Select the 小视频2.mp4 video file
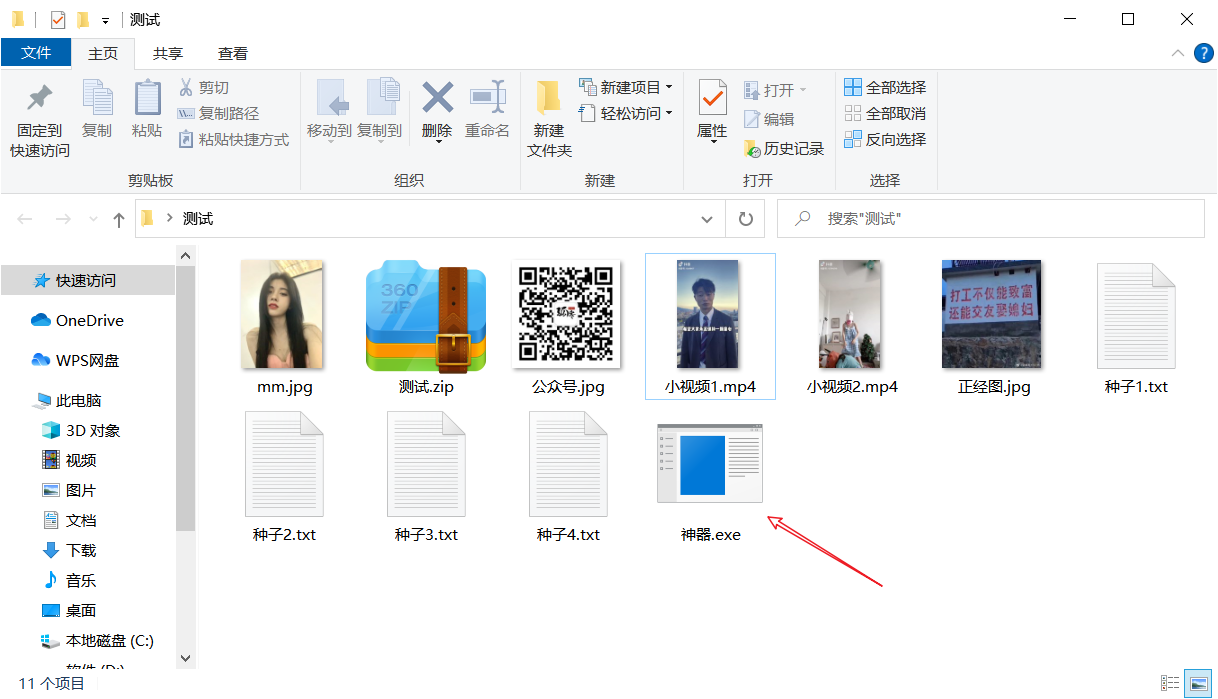Image resolution: width=1218 pixels, height=699 pixels. (x=852, y=315)
